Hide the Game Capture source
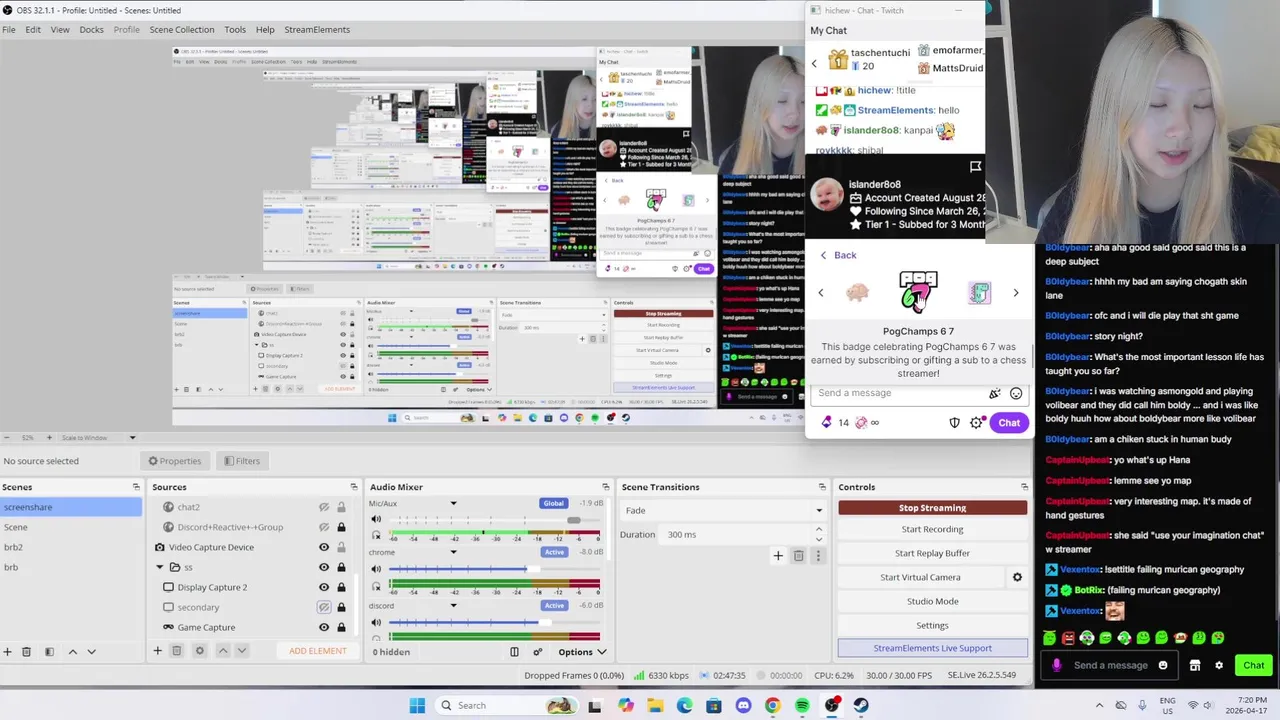Screen dimensions: 1280x720 (324, 627)
